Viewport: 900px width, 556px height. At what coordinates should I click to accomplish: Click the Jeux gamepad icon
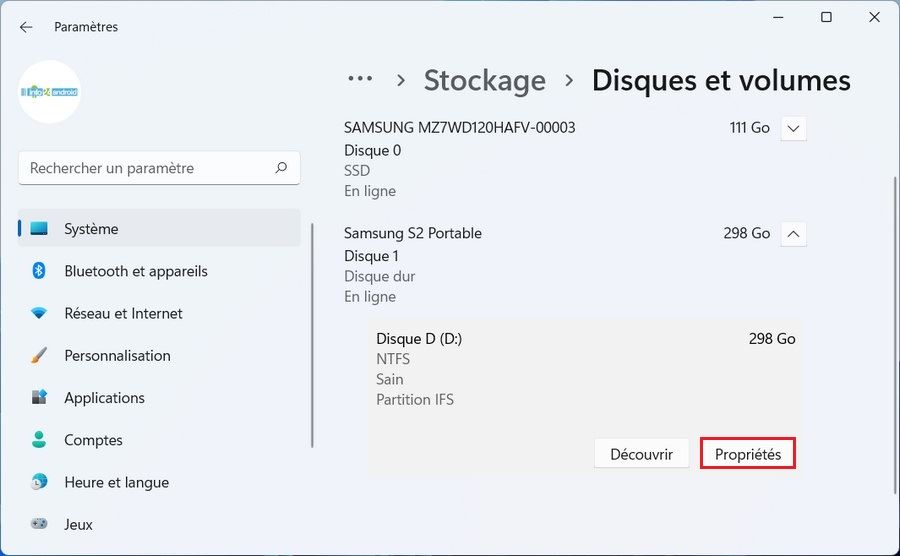coord(39,524)
